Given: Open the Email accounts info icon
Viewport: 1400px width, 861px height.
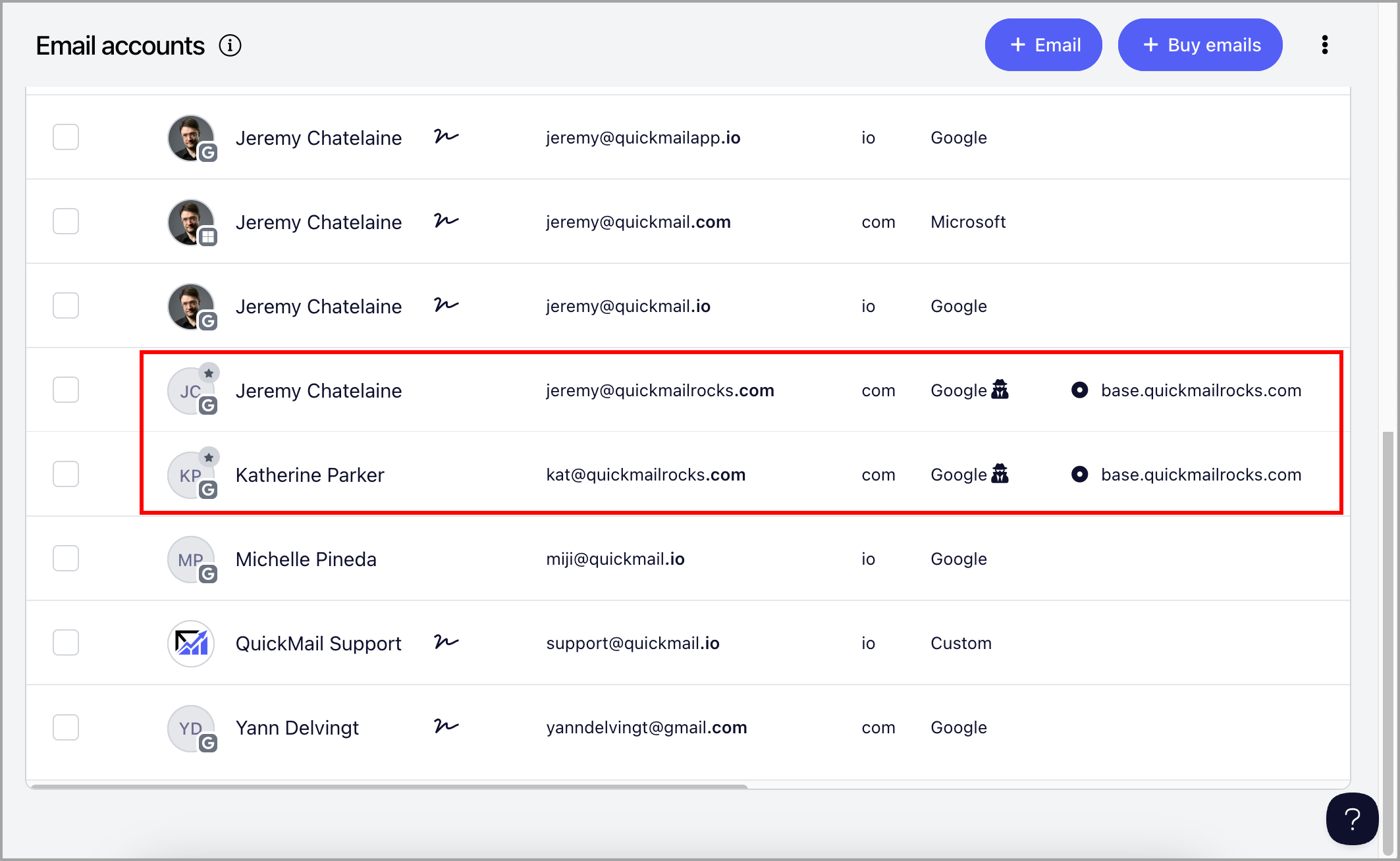Looking at the screenshot, I should pos(230,45).
